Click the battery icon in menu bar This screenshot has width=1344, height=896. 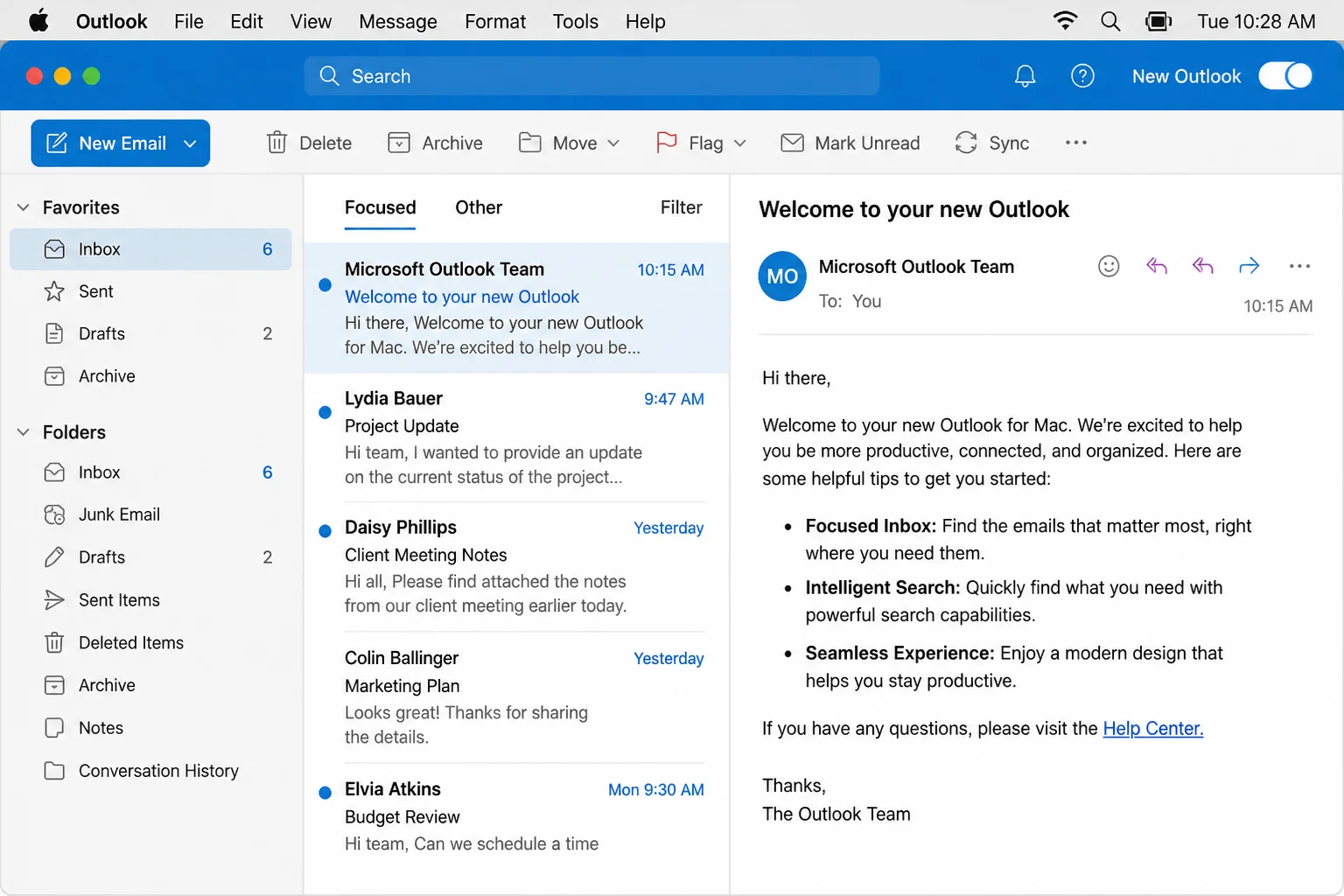click(x=1158, y=21)
